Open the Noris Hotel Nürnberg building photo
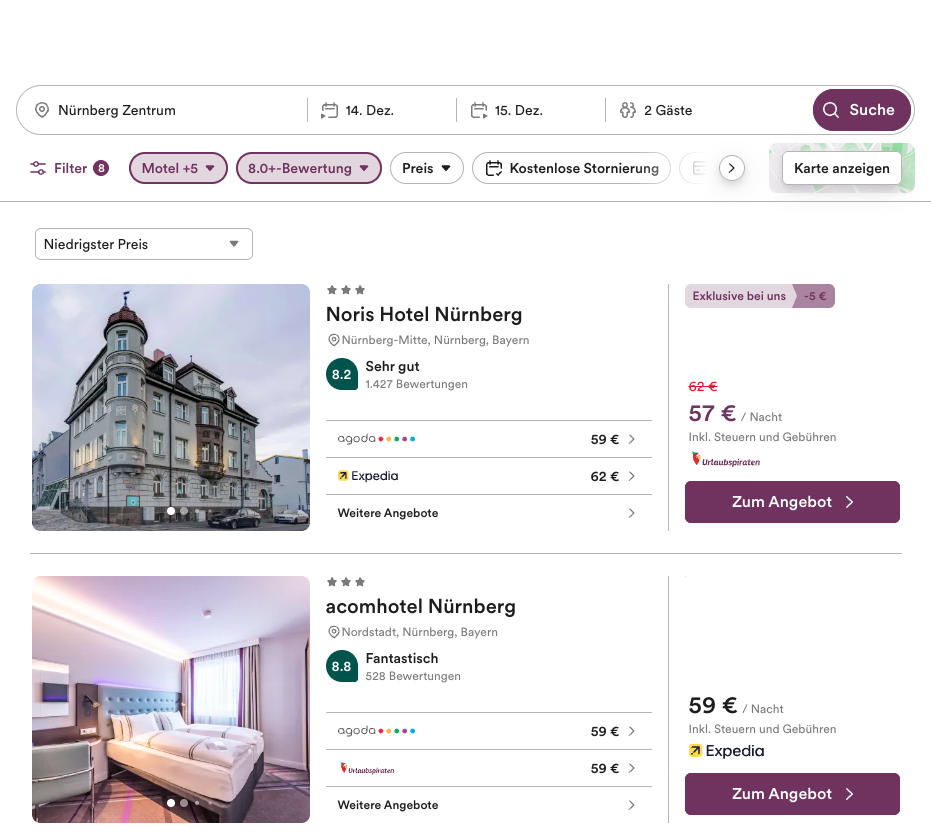The image size is (931, 838). tap(171, 406)
